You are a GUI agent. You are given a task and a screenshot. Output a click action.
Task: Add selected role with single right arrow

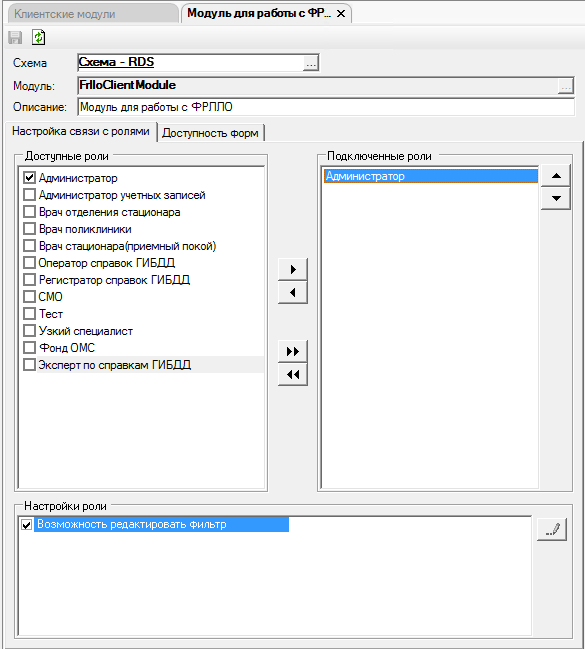293,270
